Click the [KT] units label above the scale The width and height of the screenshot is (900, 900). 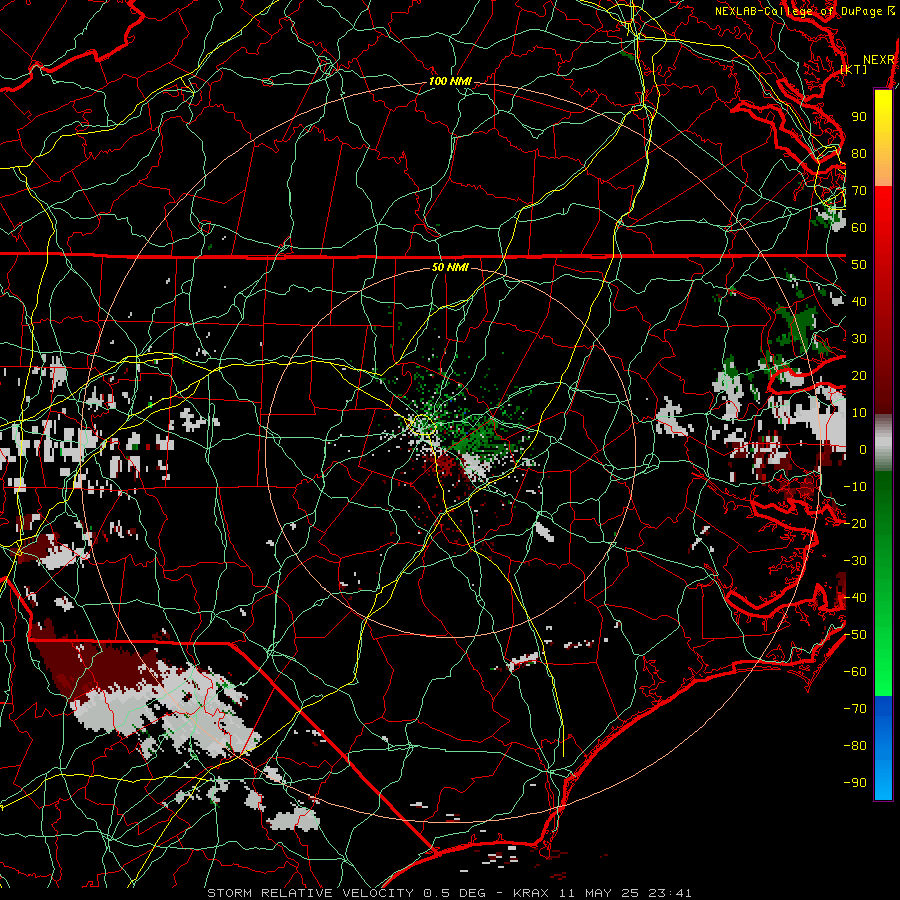854,69
